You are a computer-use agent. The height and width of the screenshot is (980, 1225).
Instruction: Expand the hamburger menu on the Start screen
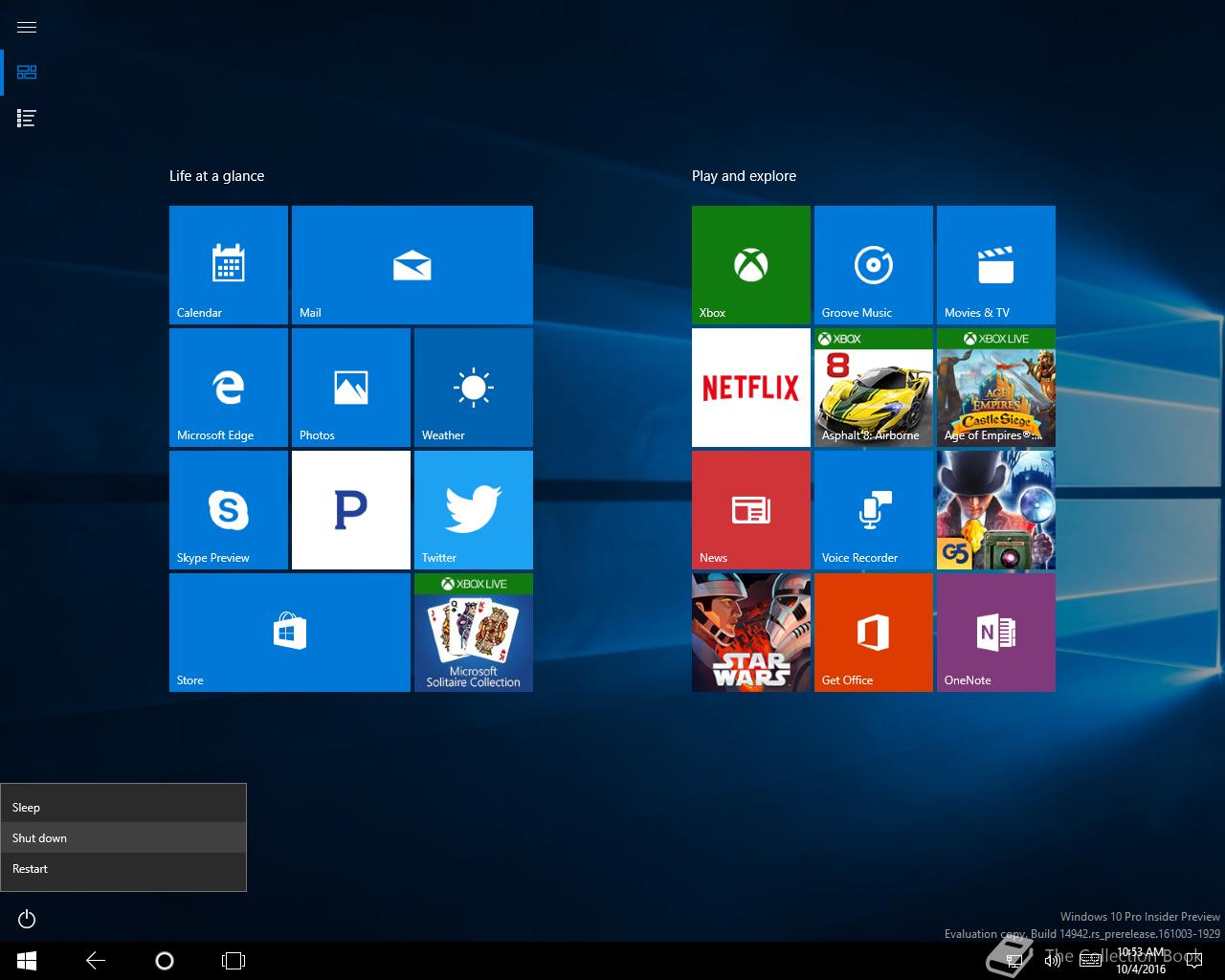point(27,27)
